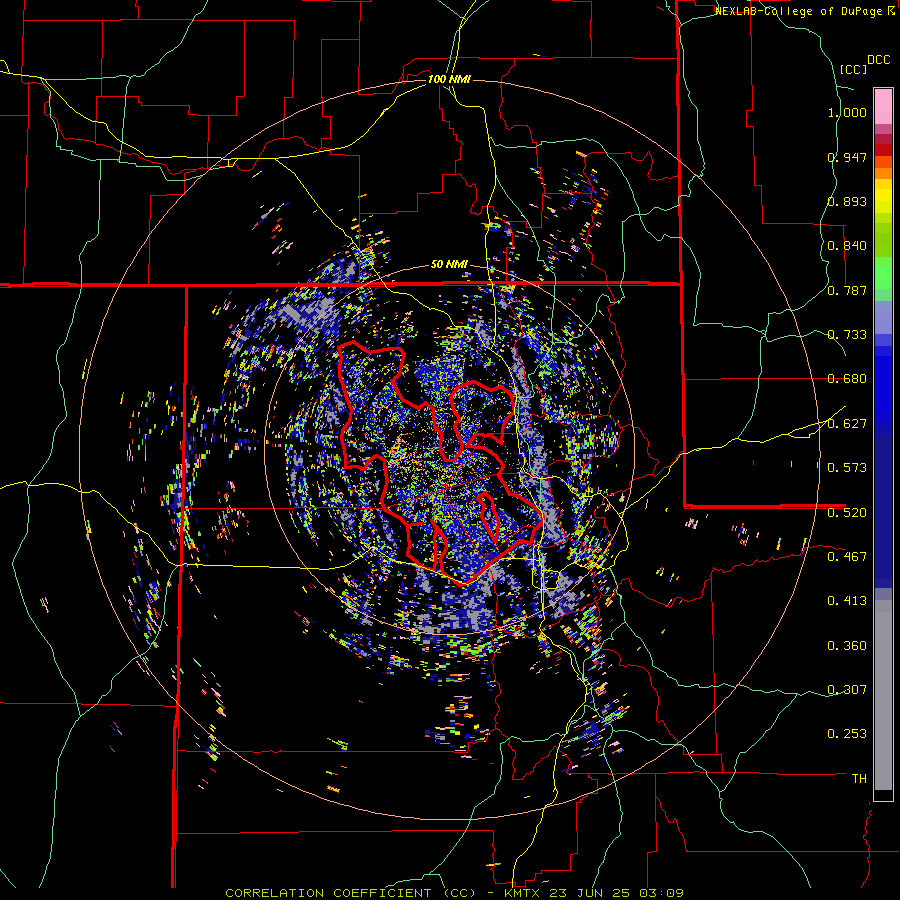
Task: Click the 100 NMI range ring label
Action: coord(449,79)
